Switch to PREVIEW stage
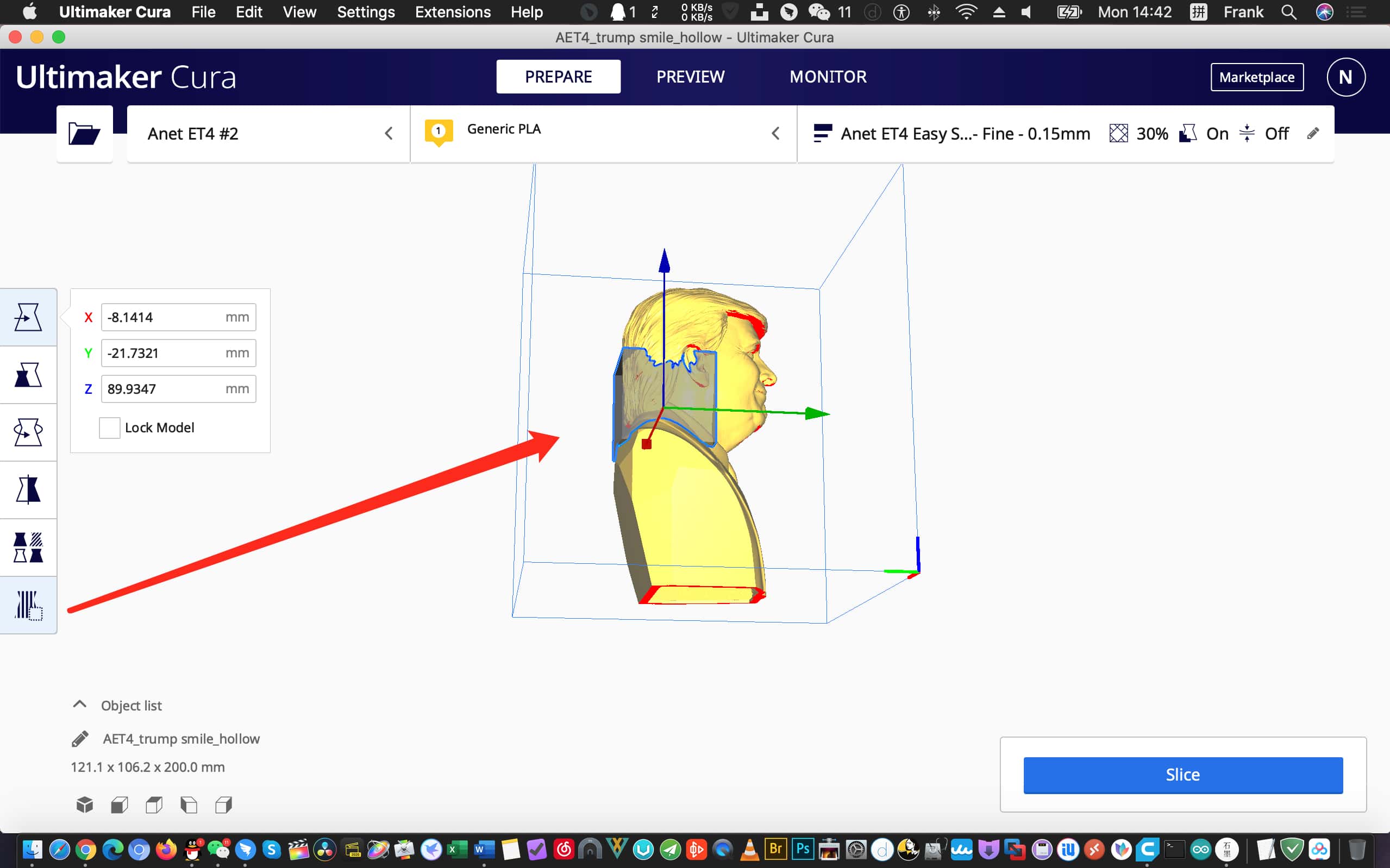Image resolution: width=1390 pixels, height=868 pixels. tap(690, 77)
